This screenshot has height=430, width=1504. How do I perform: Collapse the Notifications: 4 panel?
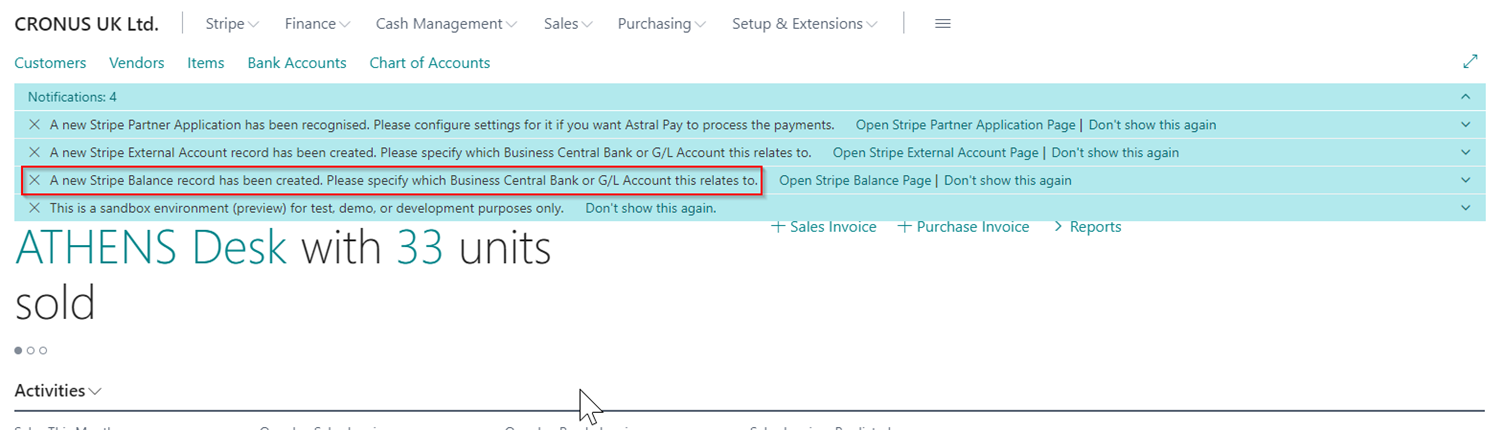point(1465,97)
